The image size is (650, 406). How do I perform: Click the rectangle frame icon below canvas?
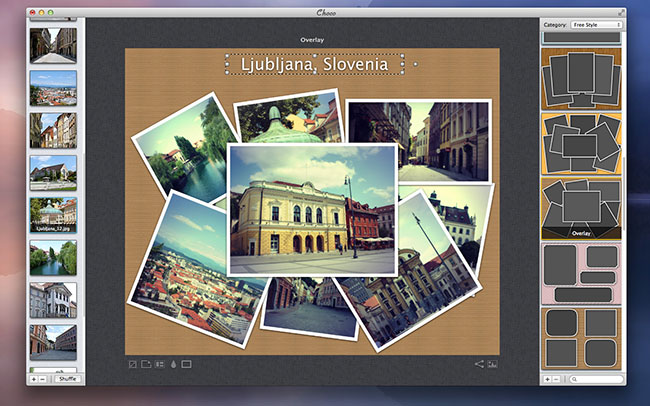pyautogui.click(x=187, y=364)
